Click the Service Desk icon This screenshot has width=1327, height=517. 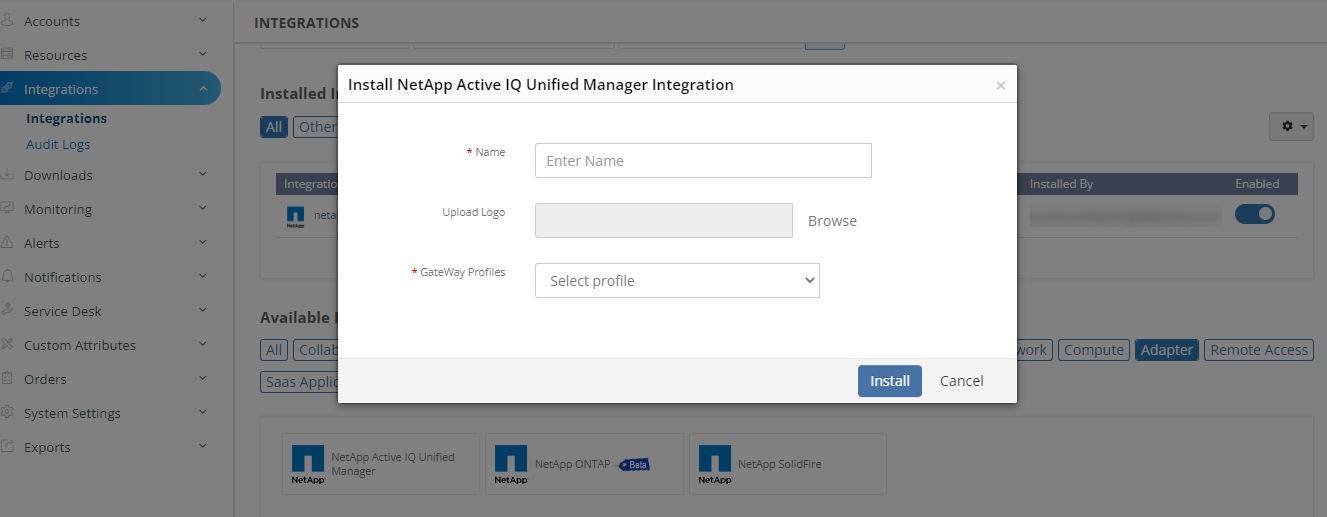[x=7, y=311]
